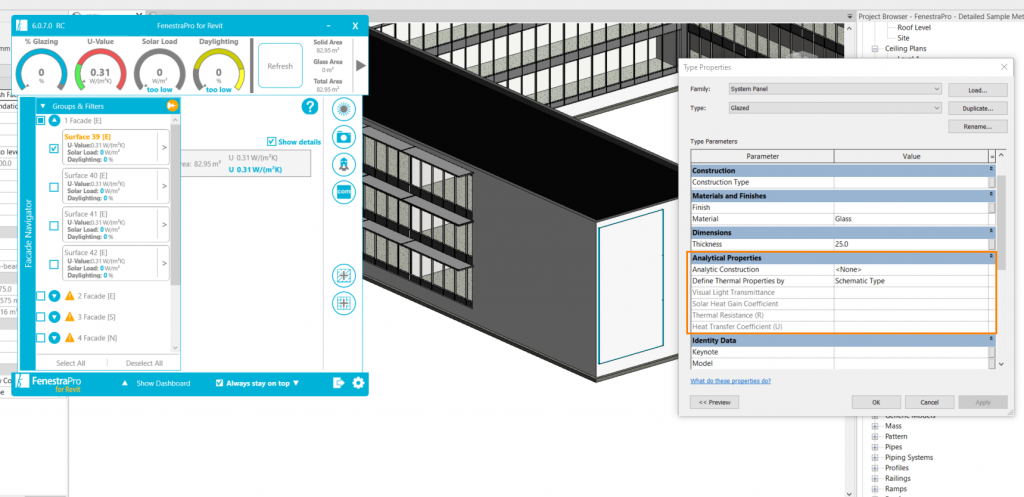This screenshot has width=1024, height=497.
Task: Click the camera snapshot icon
Action: point(344,136)
